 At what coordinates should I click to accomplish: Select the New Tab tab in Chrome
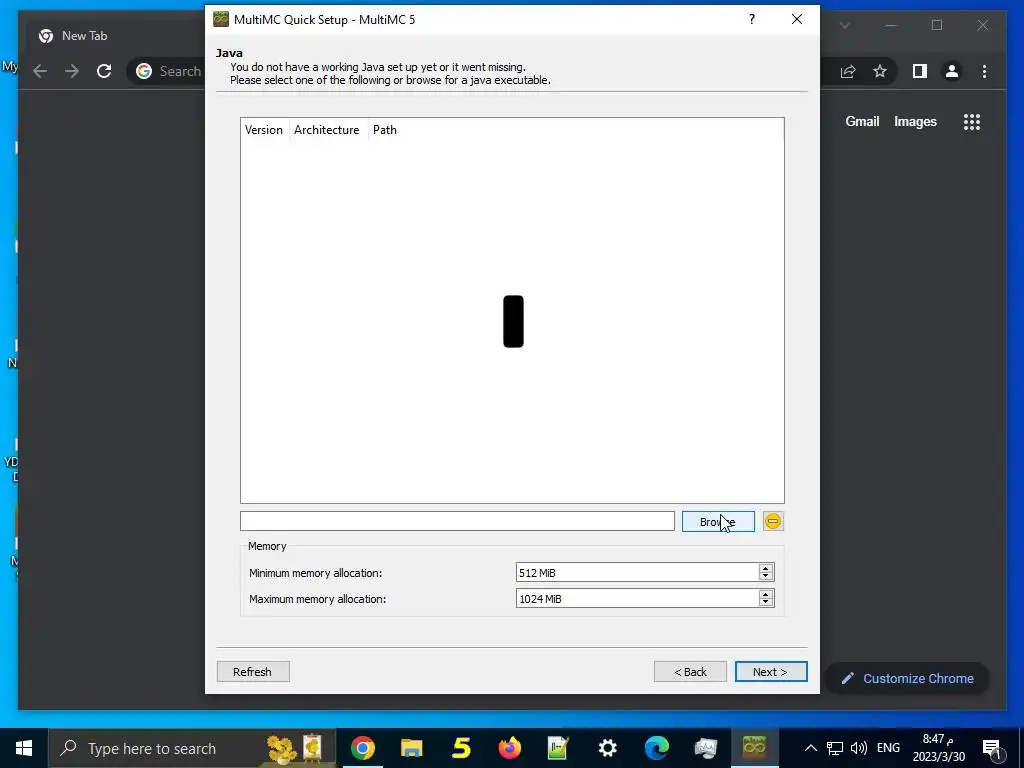coord(85,36)
